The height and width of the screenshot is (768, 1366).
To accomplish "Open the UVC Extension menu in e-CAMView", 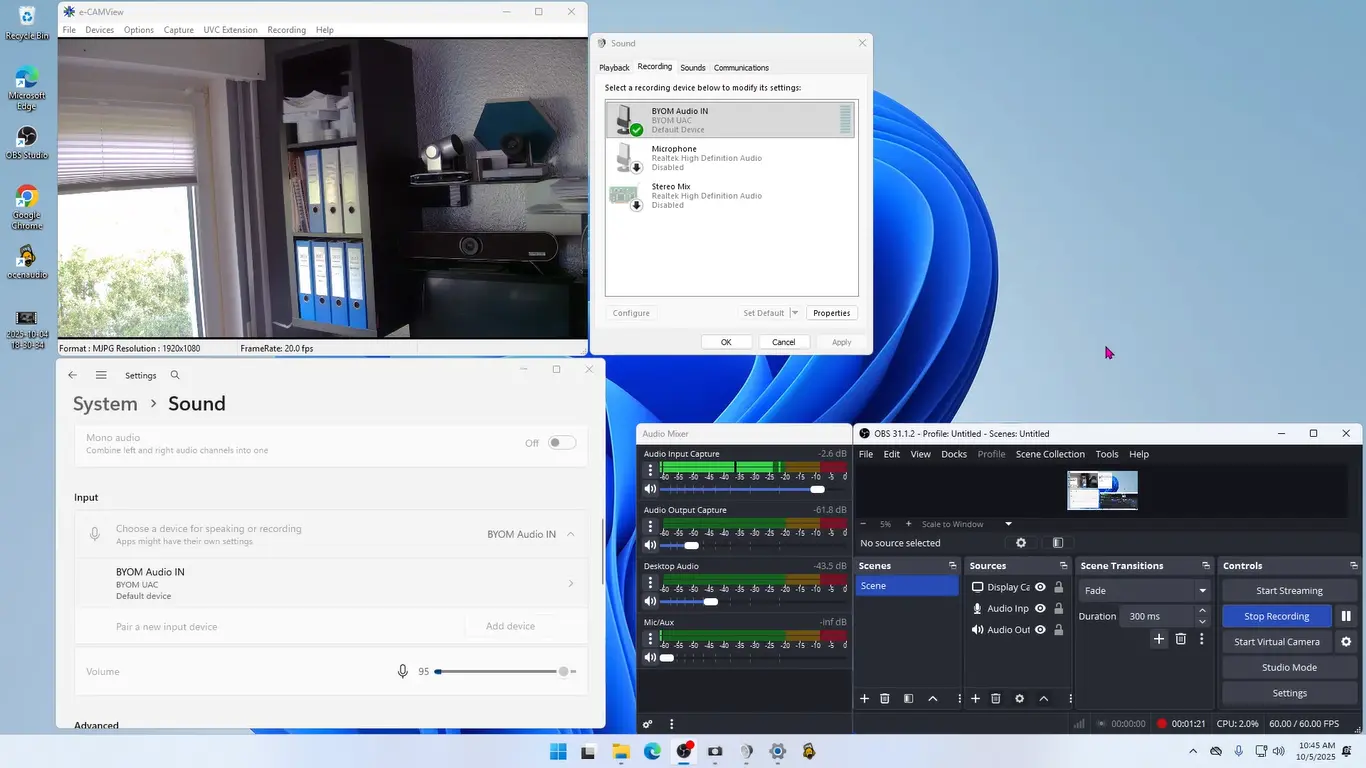I will [230, 30].
